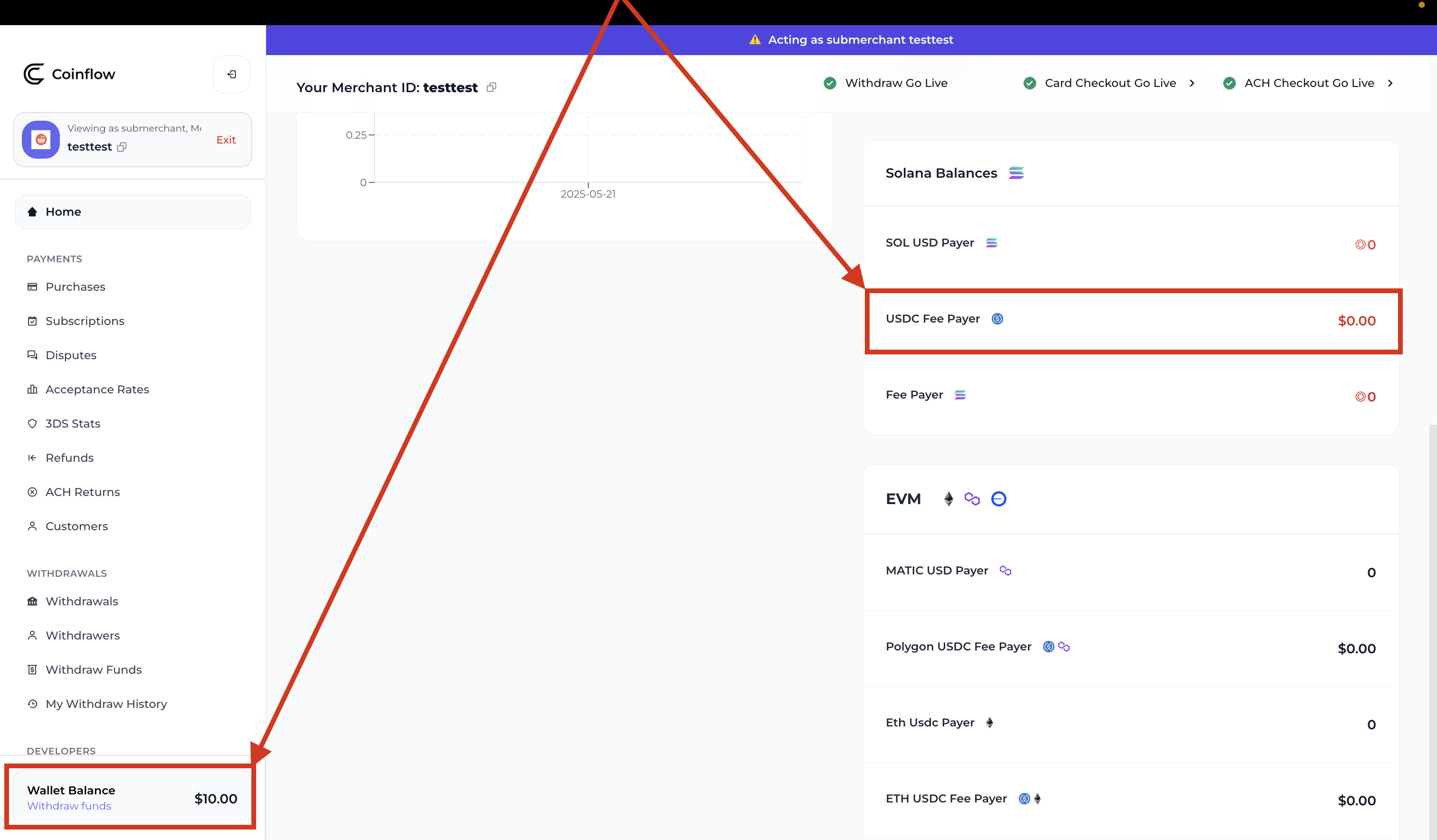Click the Ethereum icon in the EVM header
This screenshot has width=1437, height=840.
click(x=948, y=499)
